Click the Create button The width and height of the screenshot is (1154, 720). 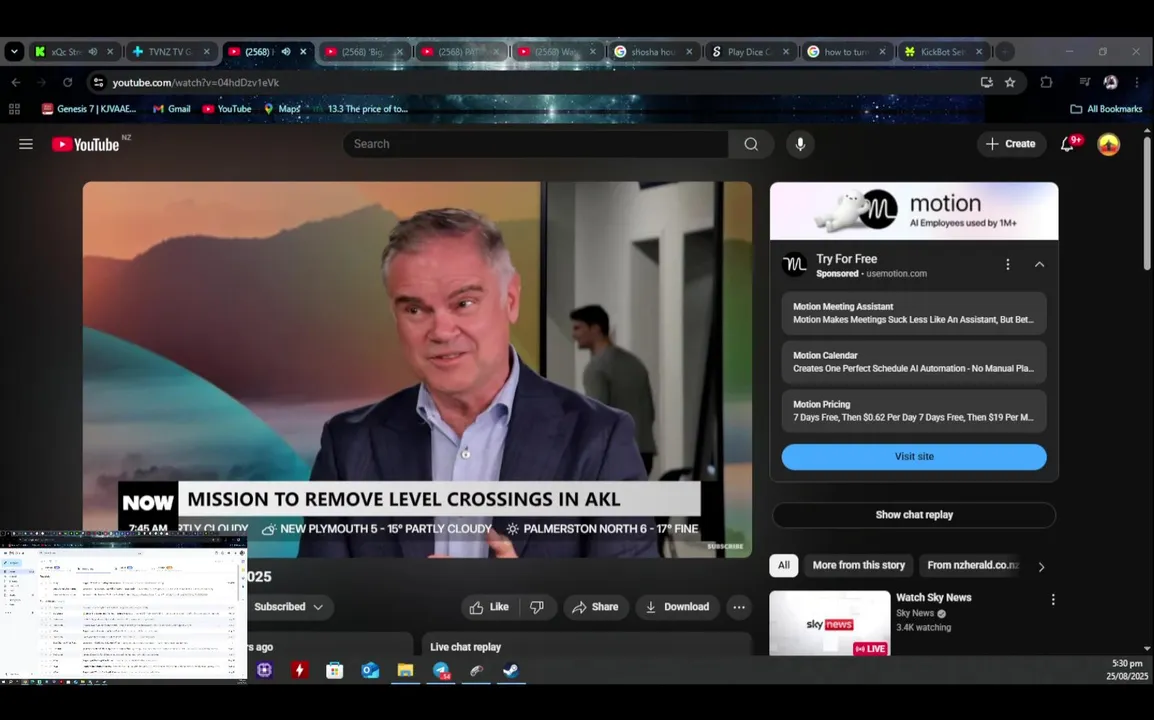1011,144
